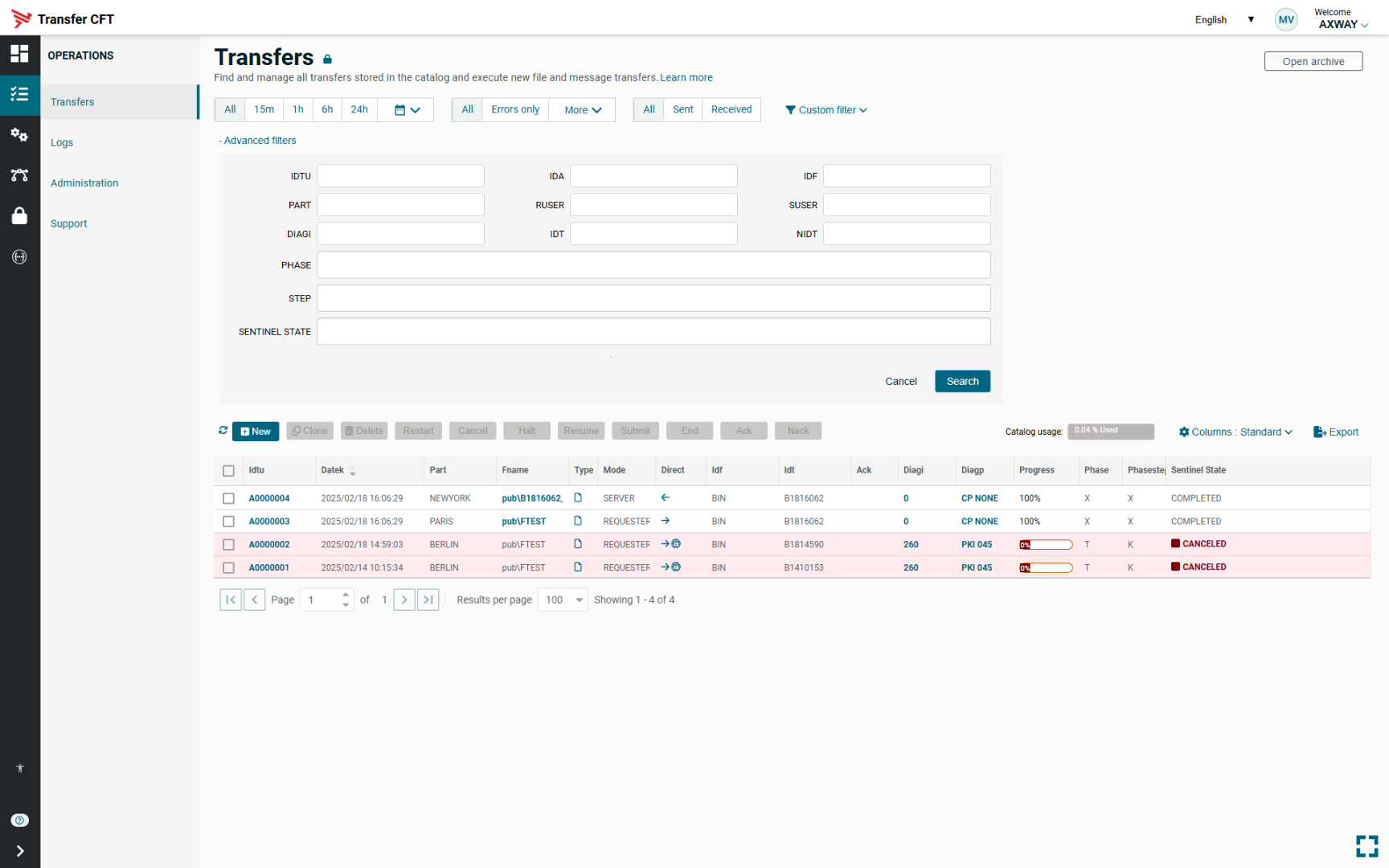
Task: Check the A0000004 row checkbox
Action: 228,498
